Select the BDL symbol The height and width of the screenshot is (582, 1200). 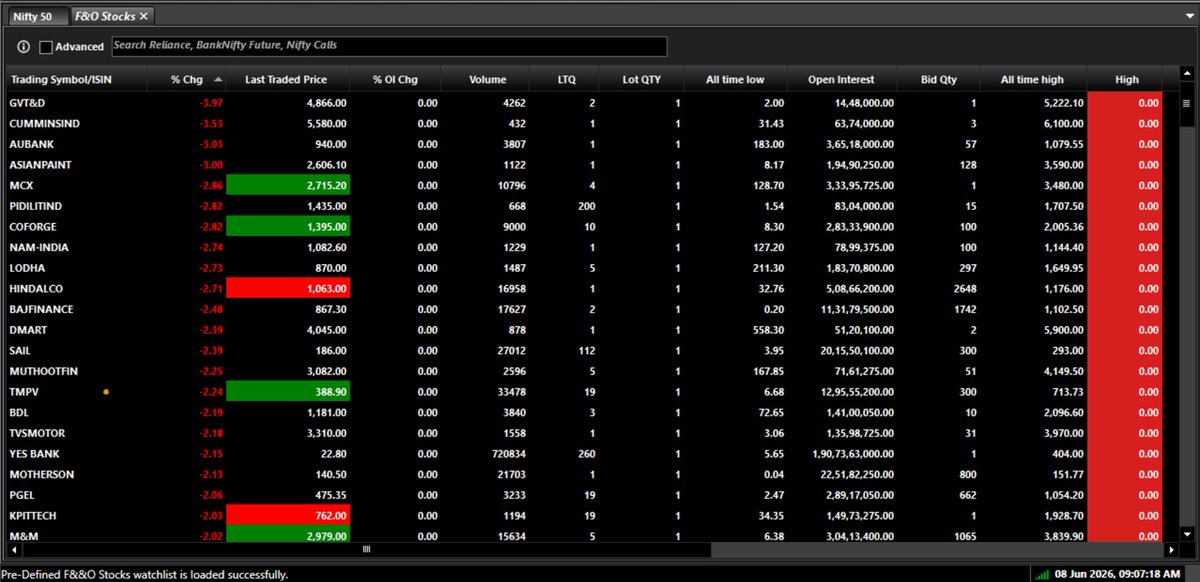point(19,412)
